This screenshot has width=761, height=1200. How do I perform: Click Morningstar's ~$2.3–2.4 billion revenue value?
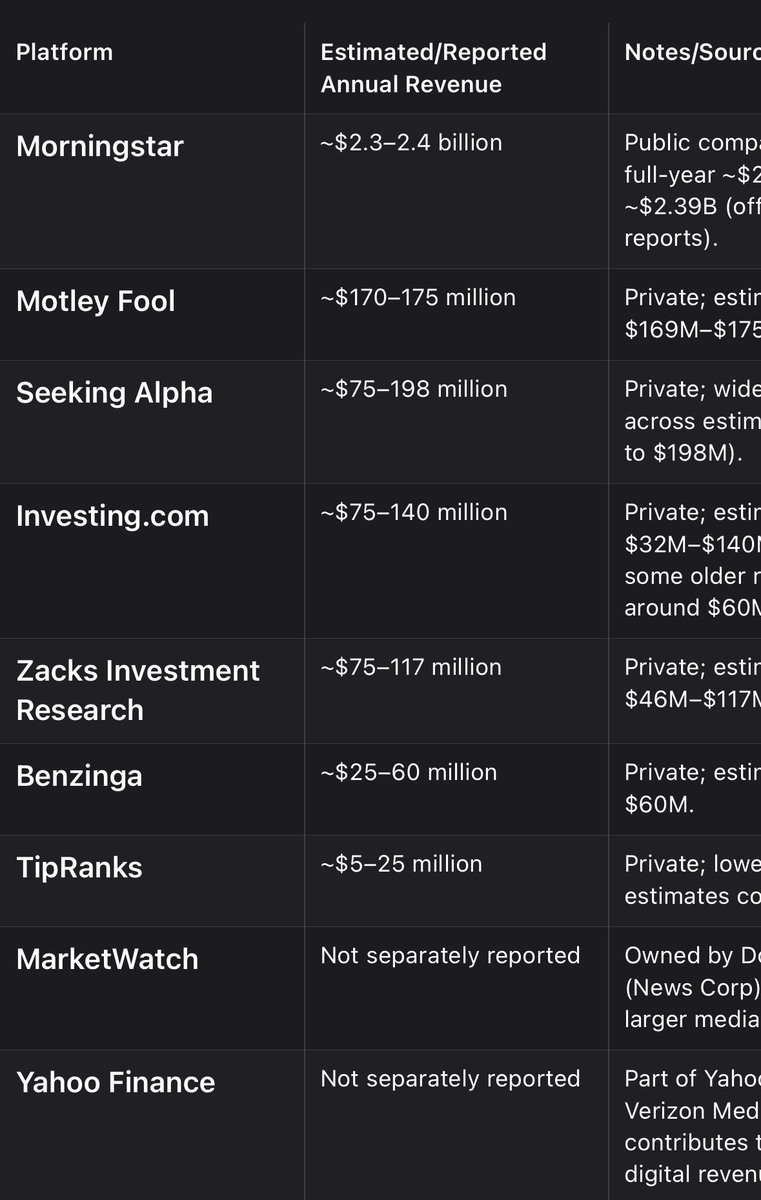[411, 143]
